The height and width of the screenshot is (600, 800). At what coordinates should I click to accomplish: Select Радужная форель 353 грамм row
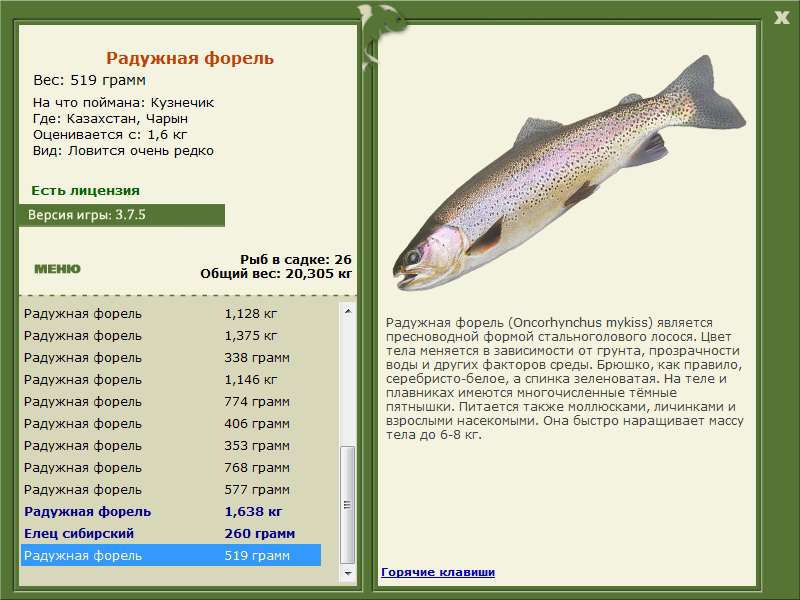[x=171, y=445]
